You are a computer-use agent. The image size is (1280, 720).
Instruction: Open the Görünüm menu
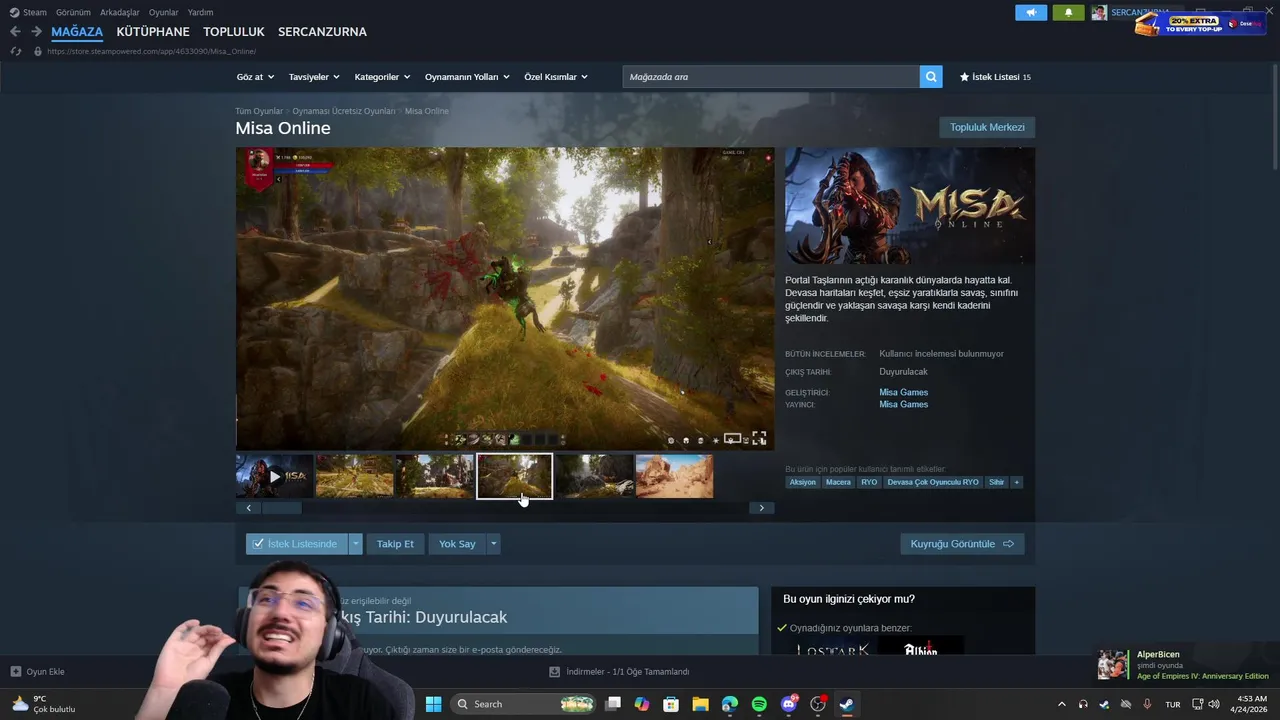[x=73, y=12]
